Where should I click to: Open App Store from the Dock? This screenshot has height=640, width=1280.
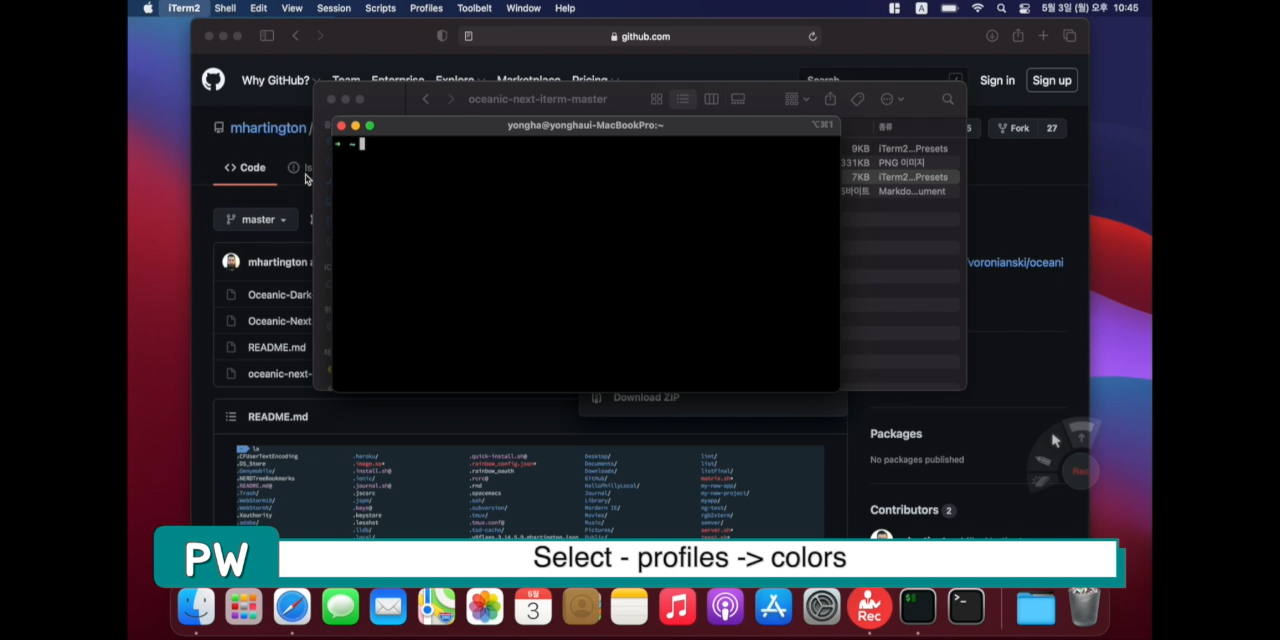pos(773,607)
